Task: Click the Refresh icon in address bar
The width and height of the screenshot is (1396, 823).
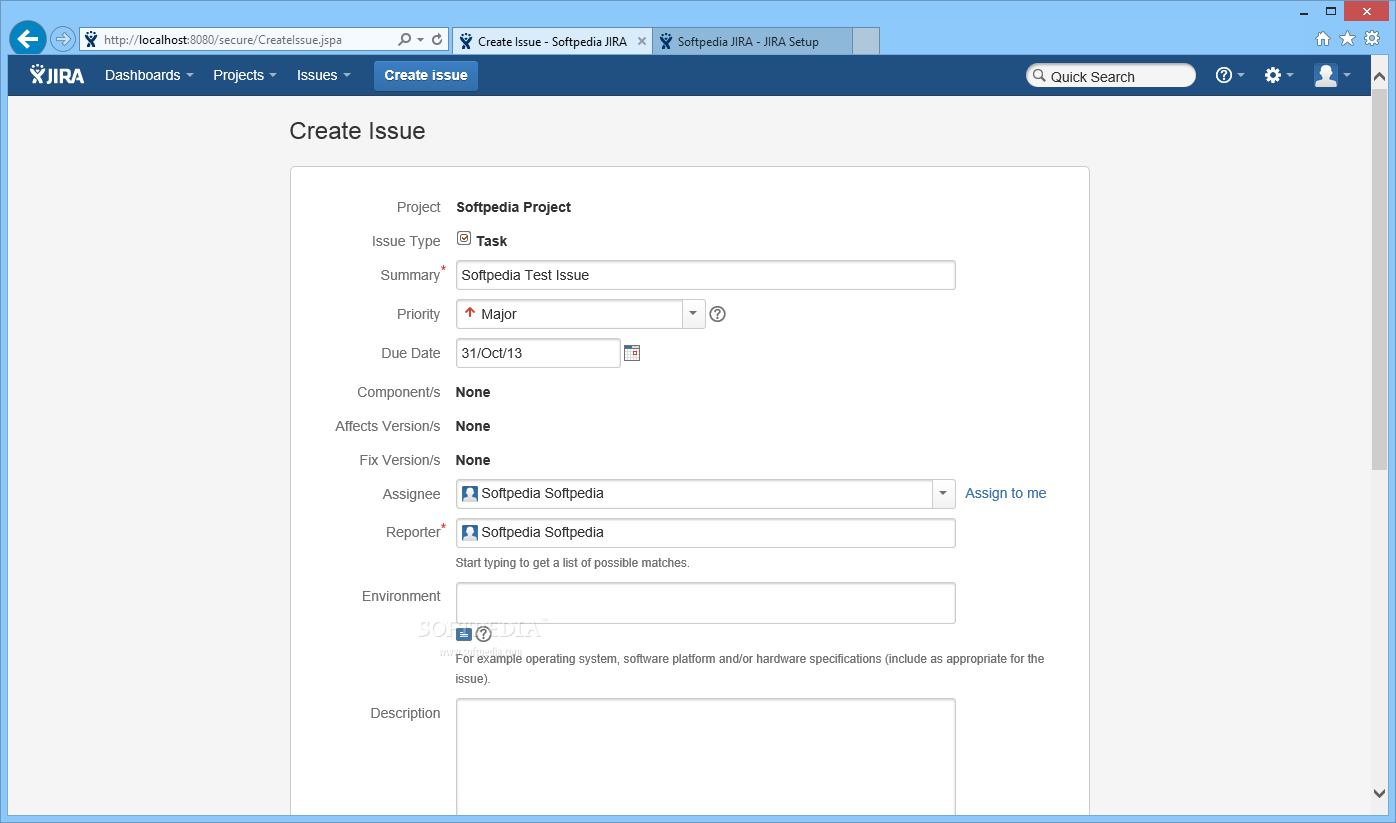Action: pyautogui.click(x=438, y=40)
